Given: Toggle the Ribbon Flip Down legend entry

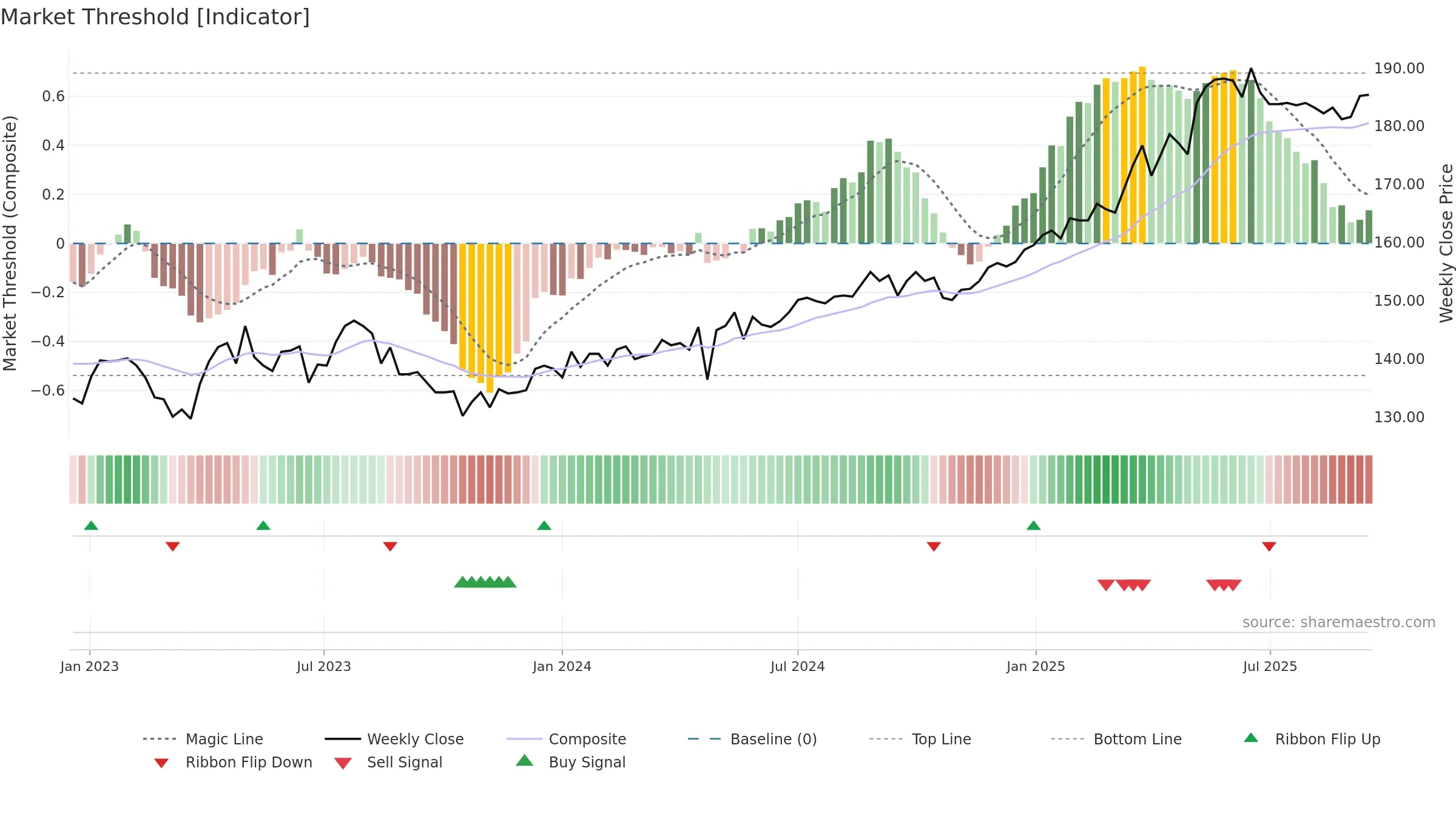Looking at the screenshot, I should pos(232,762).
